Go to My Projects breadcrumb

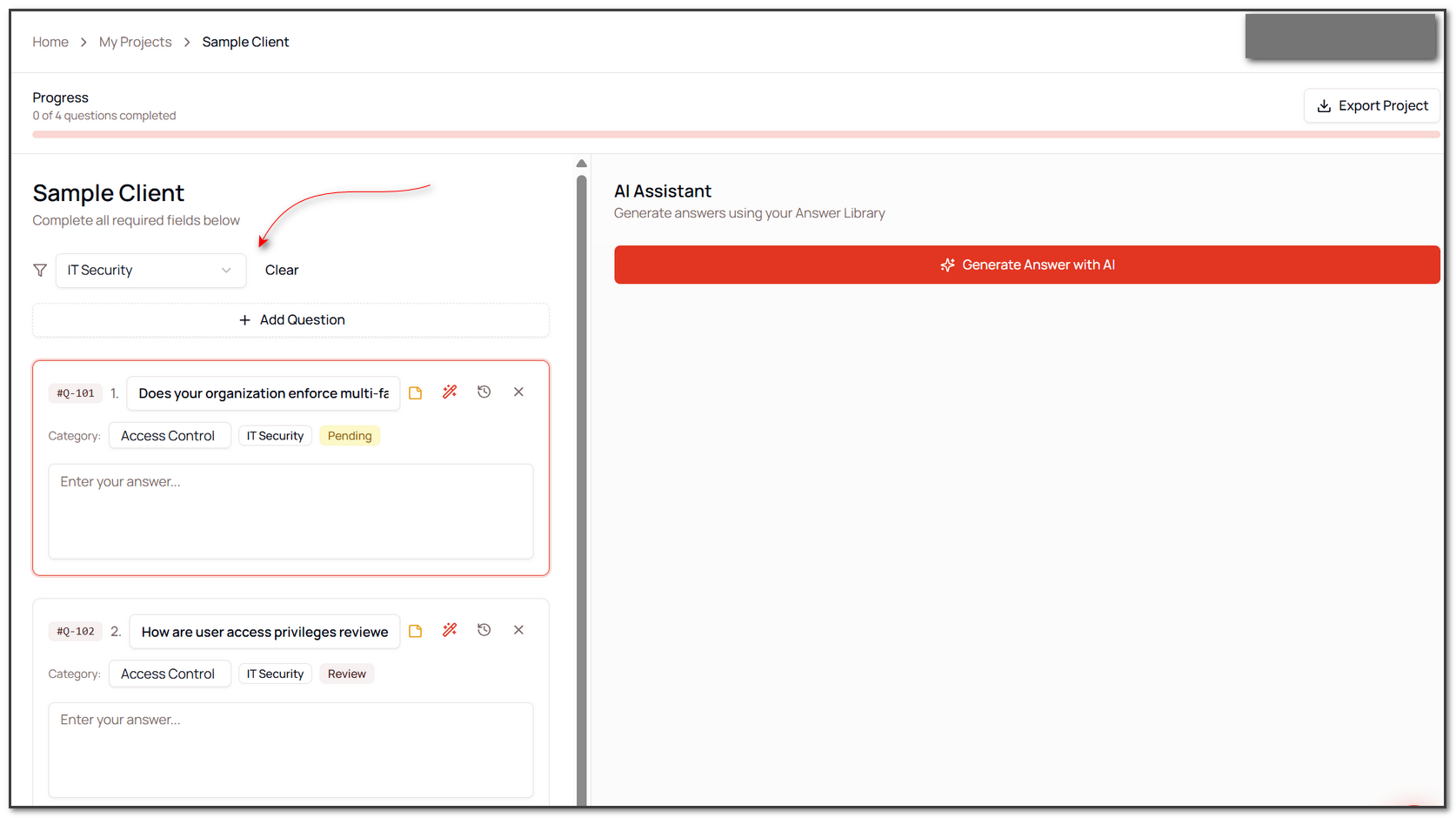[x=136, y=42]
